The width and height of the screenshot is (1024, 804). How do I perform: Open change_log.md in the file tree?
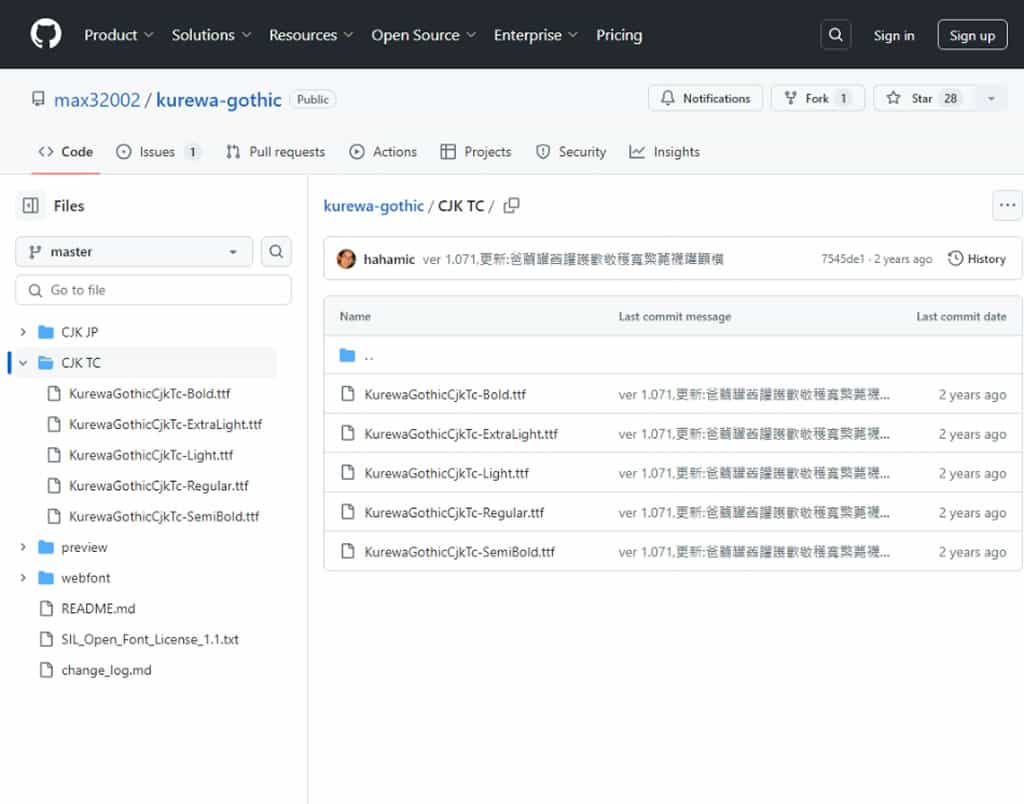click(x=106, y=669)
